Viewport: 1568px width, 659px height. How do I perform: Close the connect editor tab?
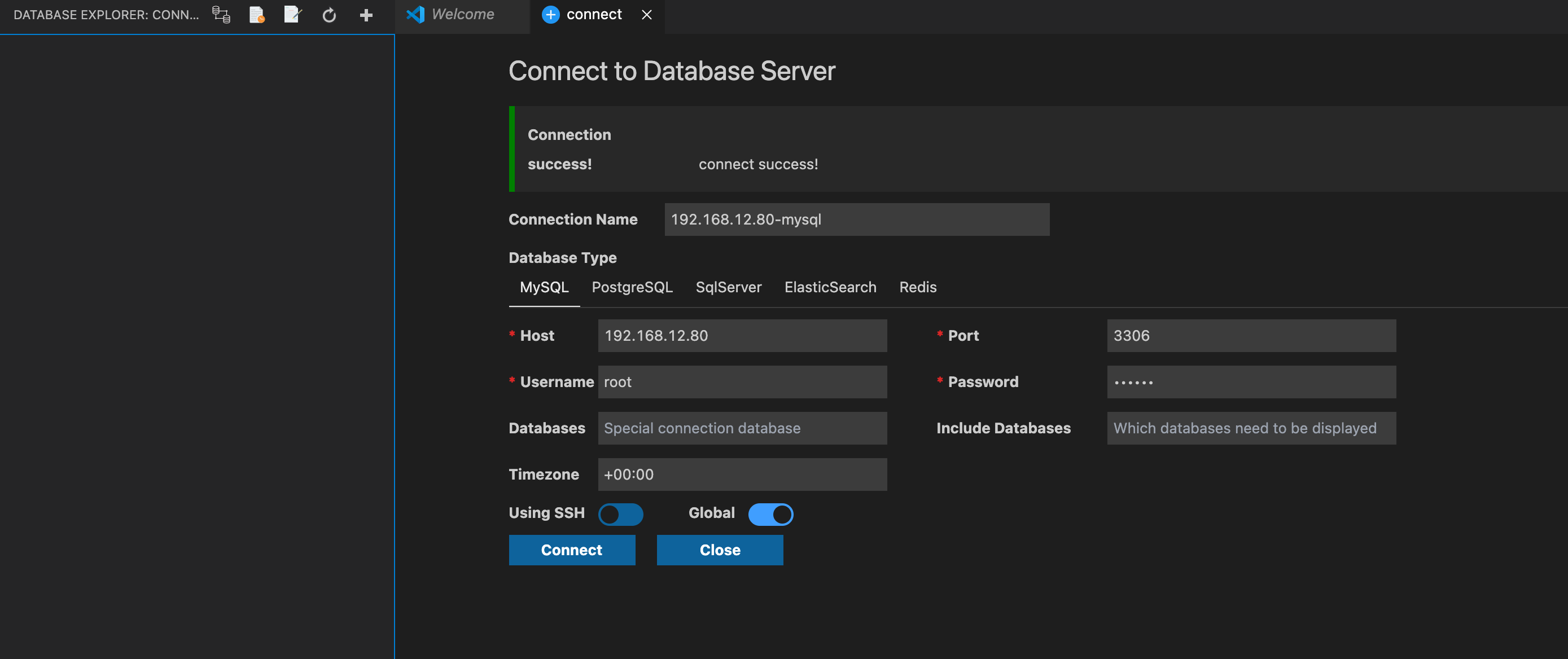click(646, 14)
